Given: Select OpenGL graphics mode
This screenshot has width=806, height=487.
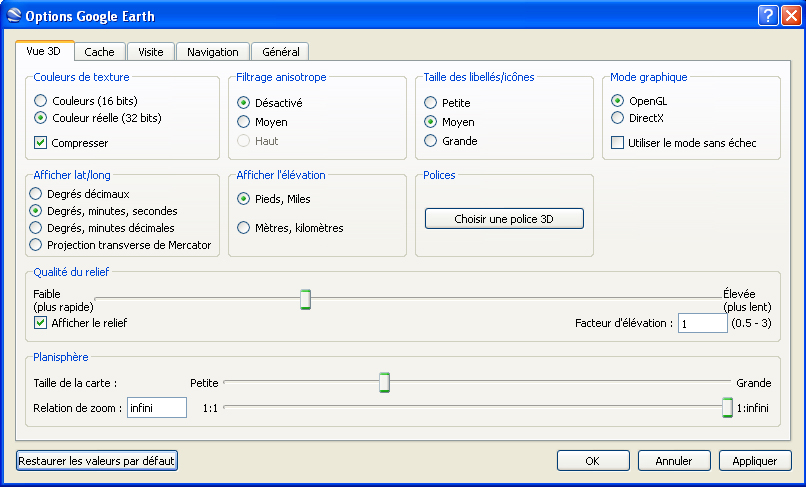Looking at the screenshot, I should coord(639,101).
